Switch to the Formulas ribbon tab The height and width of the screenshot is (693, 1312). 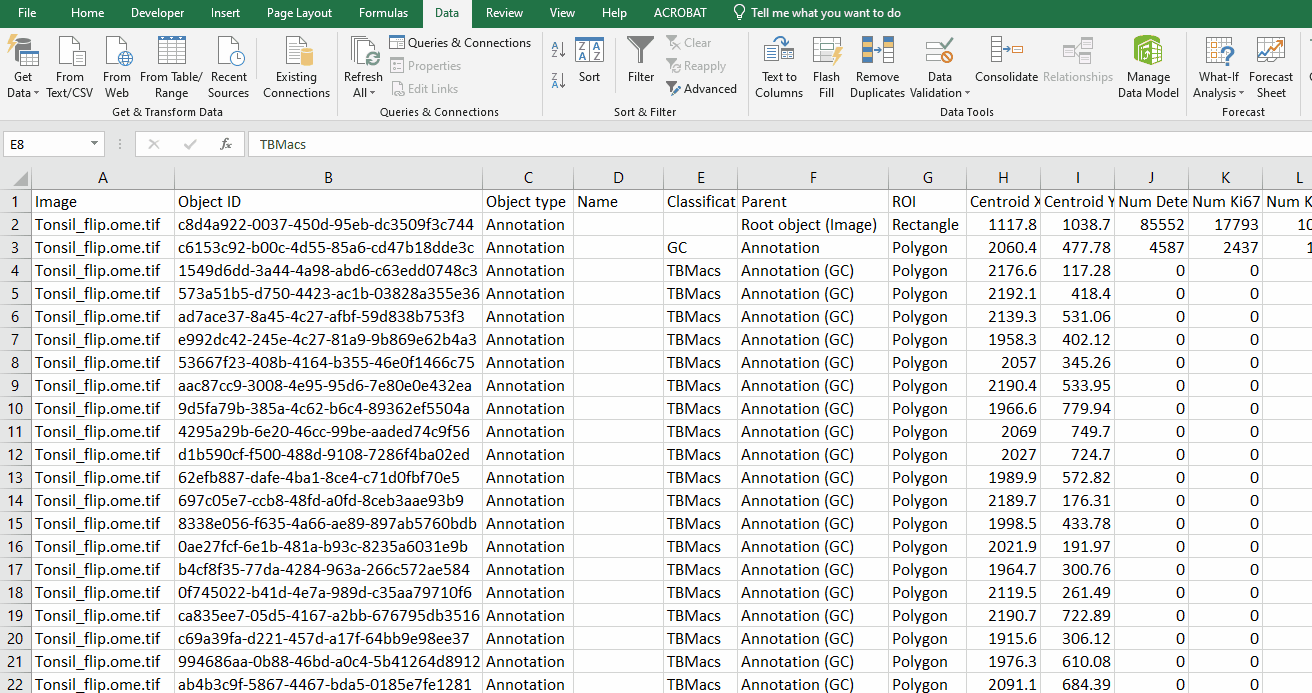(x=384, y=13)
